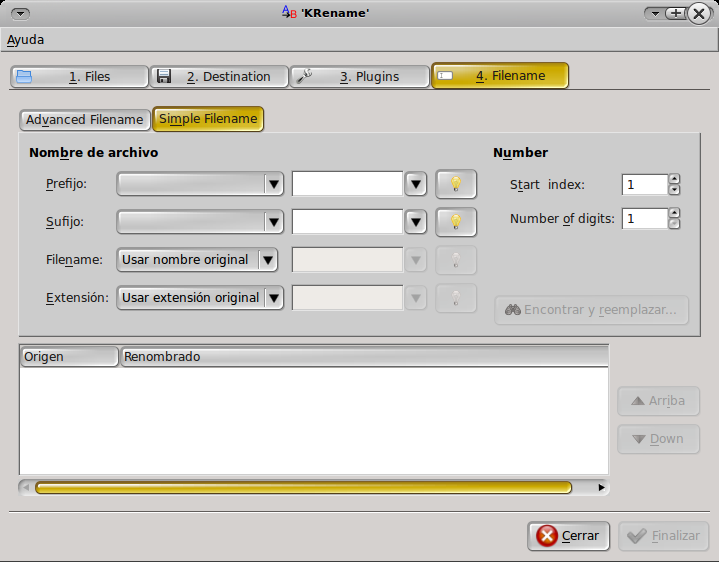
Task: Click the Number of digits field
Action: coord(644,219)
